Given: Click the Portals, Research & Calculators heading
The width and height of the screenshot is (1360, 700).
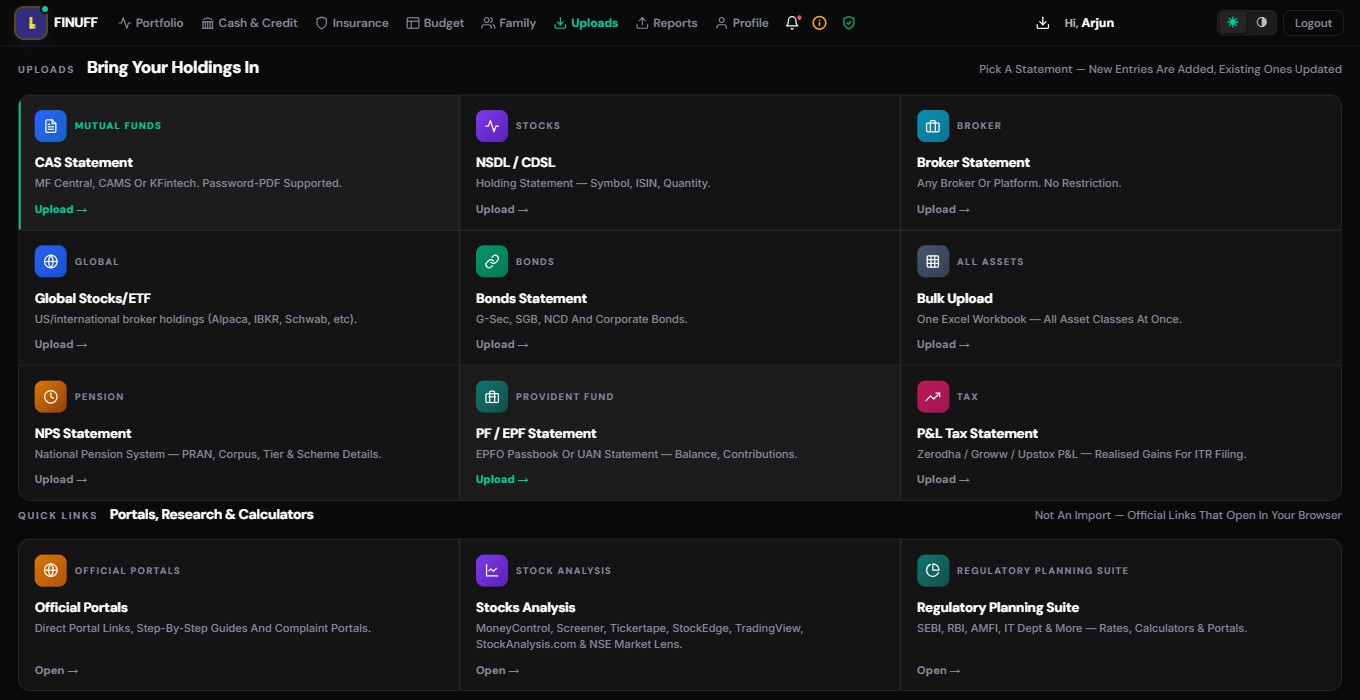Looking at the screenshot, I should tap(212, 514).
